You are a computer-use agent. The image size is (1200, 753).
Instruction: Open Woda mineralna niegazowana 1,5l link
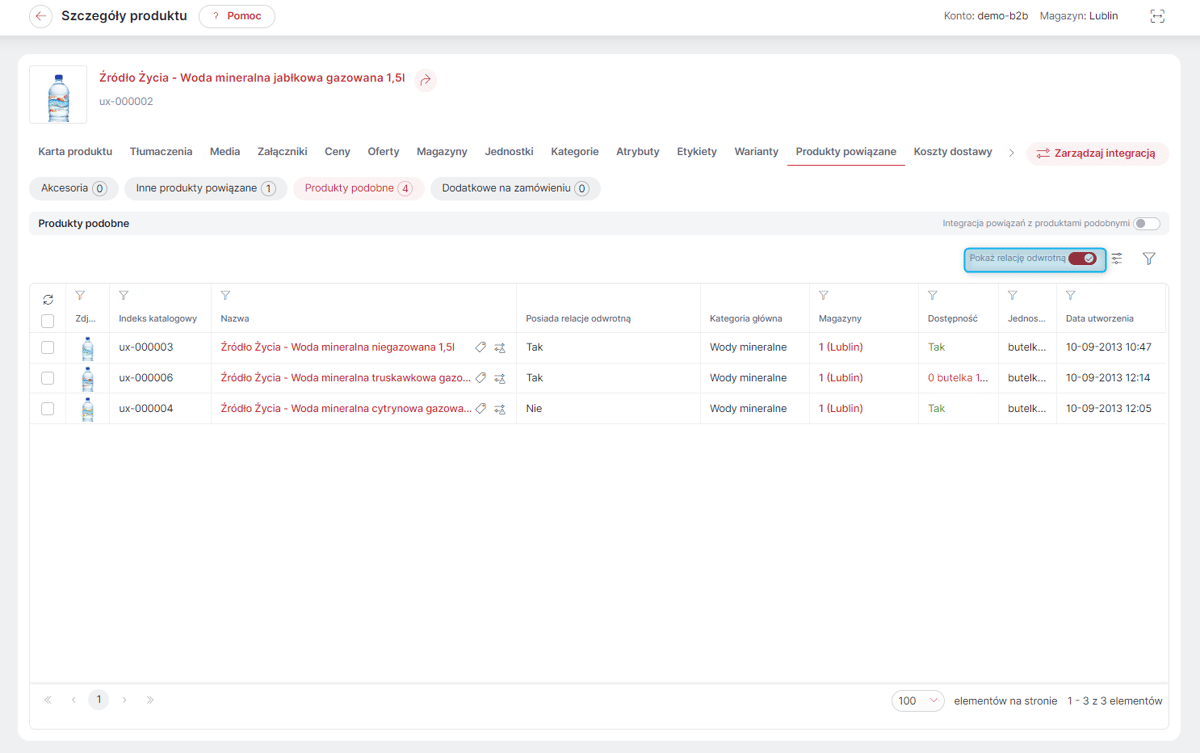tap(337, 348)
